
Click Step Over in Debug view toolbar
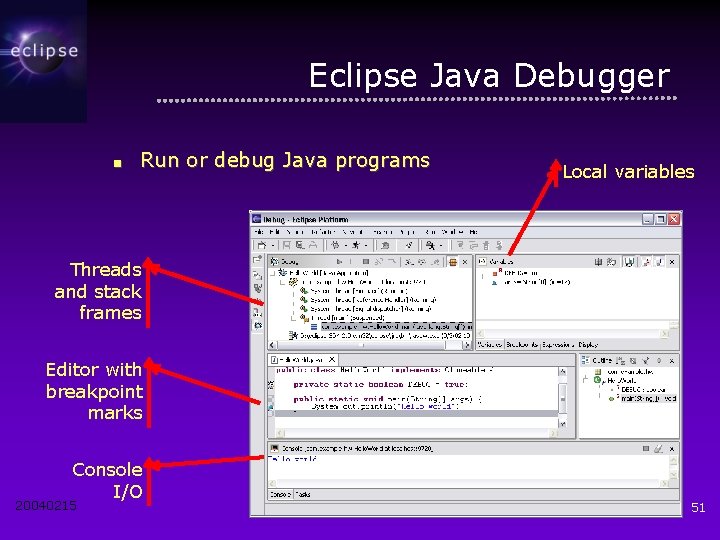tap(422, 262)
